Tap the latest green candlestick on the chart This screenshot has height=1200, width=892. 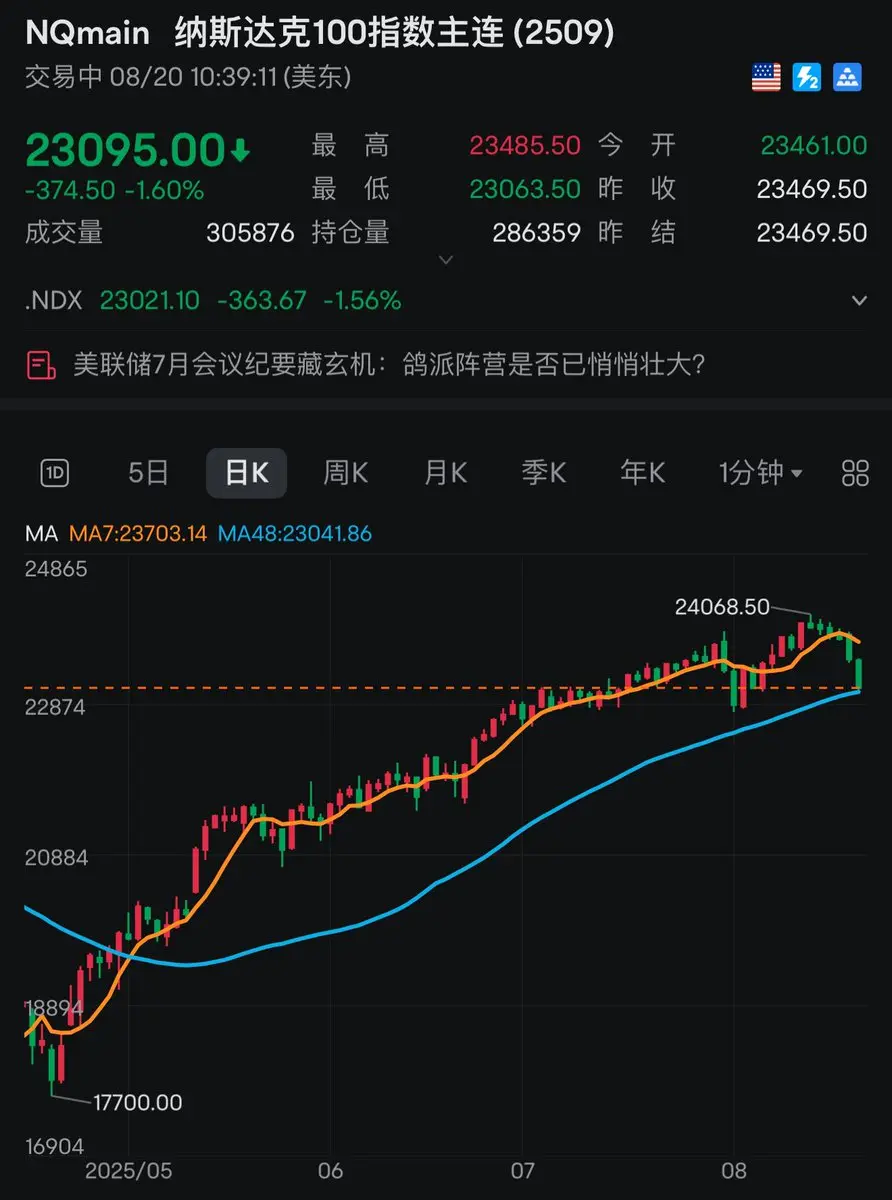tap(859, 673)
